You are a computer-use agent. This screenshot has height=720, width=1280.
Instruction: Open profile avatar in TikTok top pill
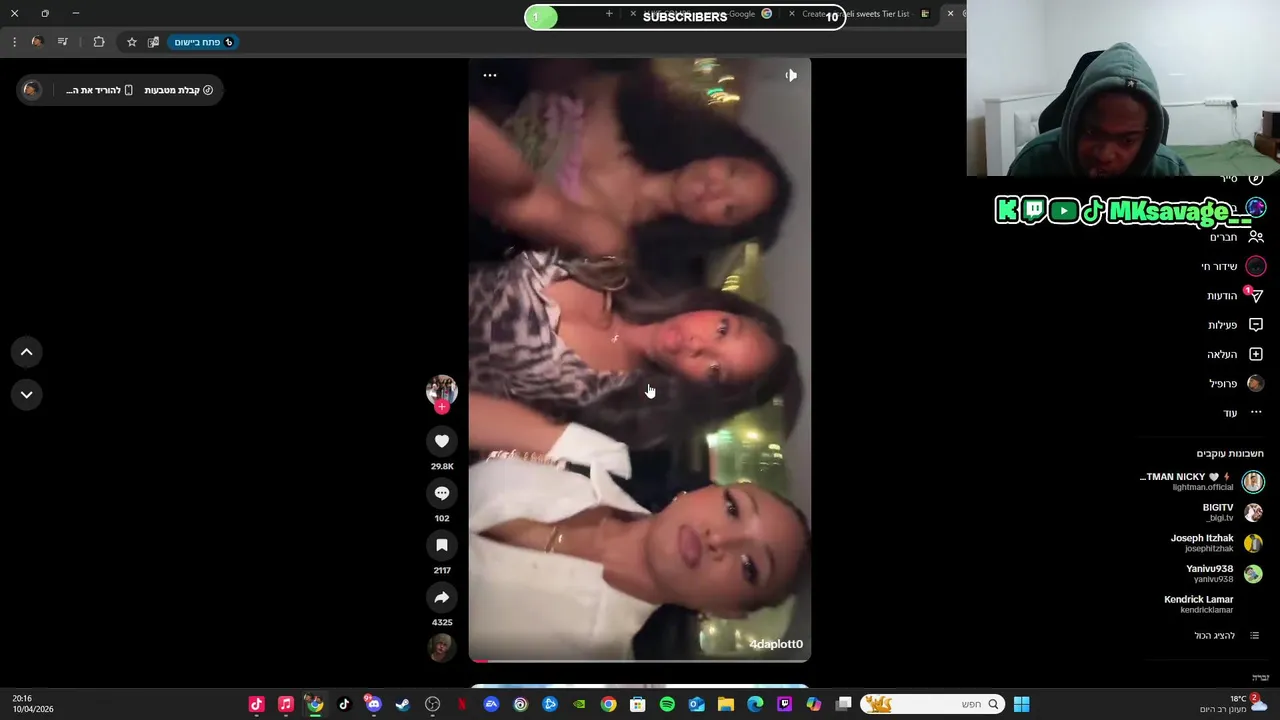point(32,90)
